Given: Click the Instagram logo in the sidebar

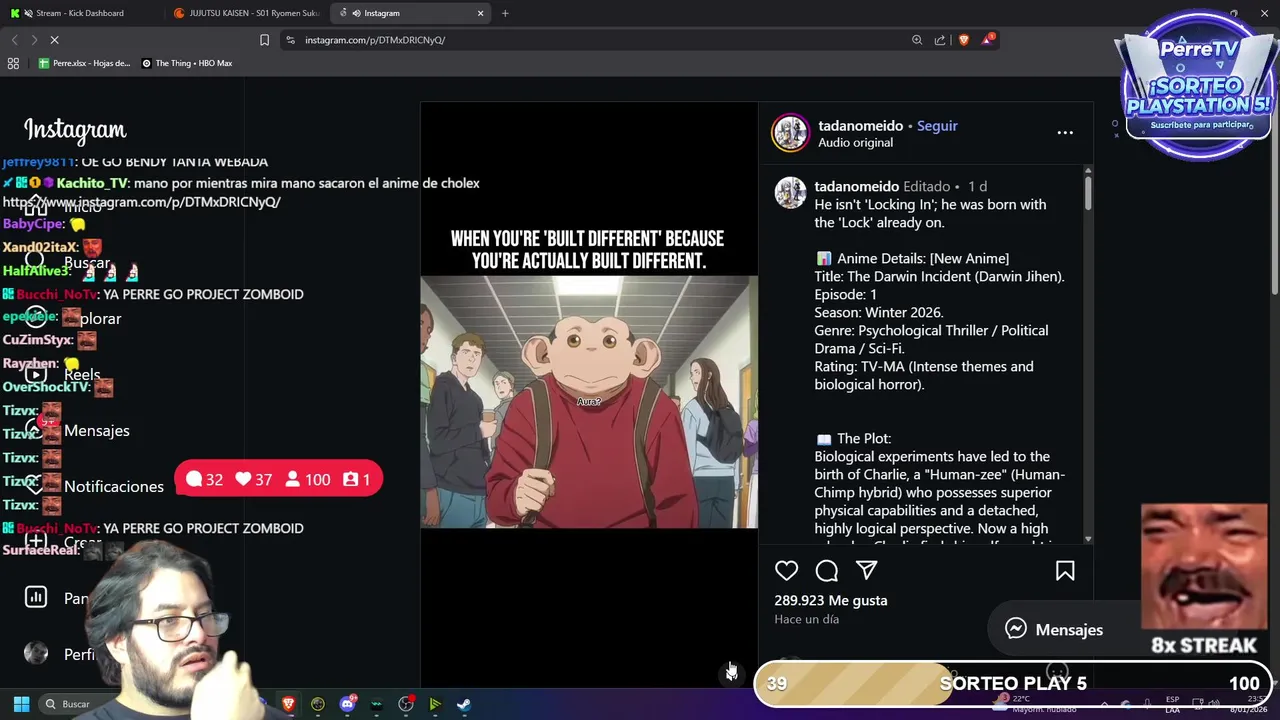Looking at the screenshot, I should click(75, 130).
